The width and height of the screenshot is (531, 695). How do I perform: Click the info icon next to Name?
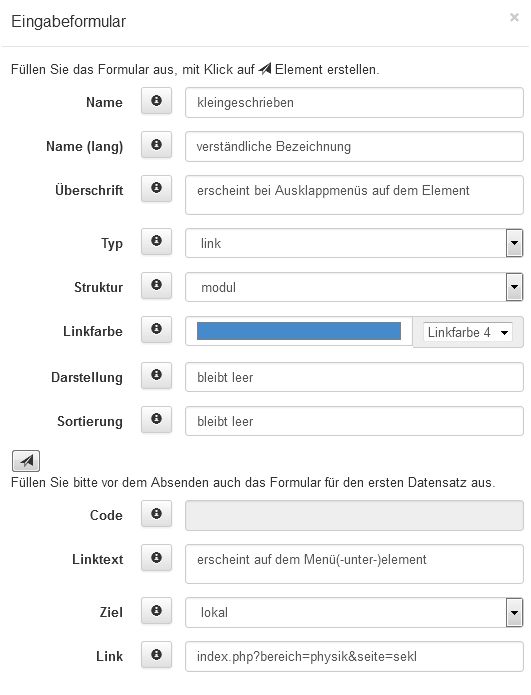156,102
